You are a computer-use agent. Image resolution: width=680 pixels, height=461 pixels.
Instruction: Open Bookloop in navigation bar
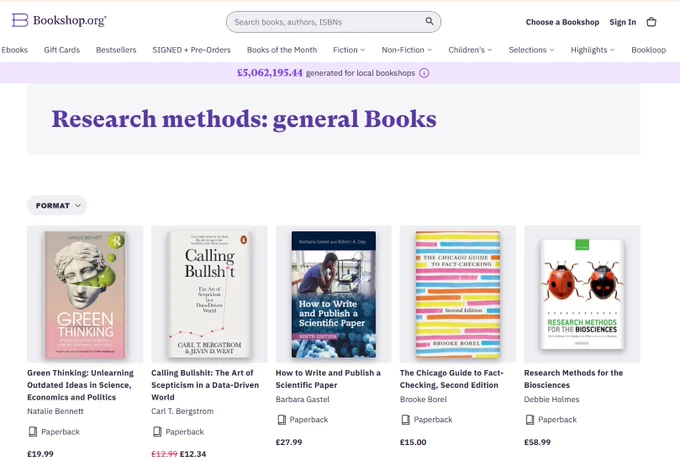[648, 50]
